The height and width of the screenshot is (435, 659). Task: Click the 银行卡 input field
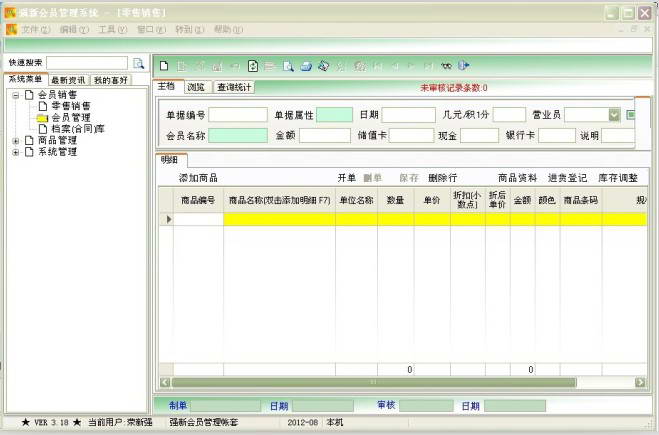click(556, 135)
